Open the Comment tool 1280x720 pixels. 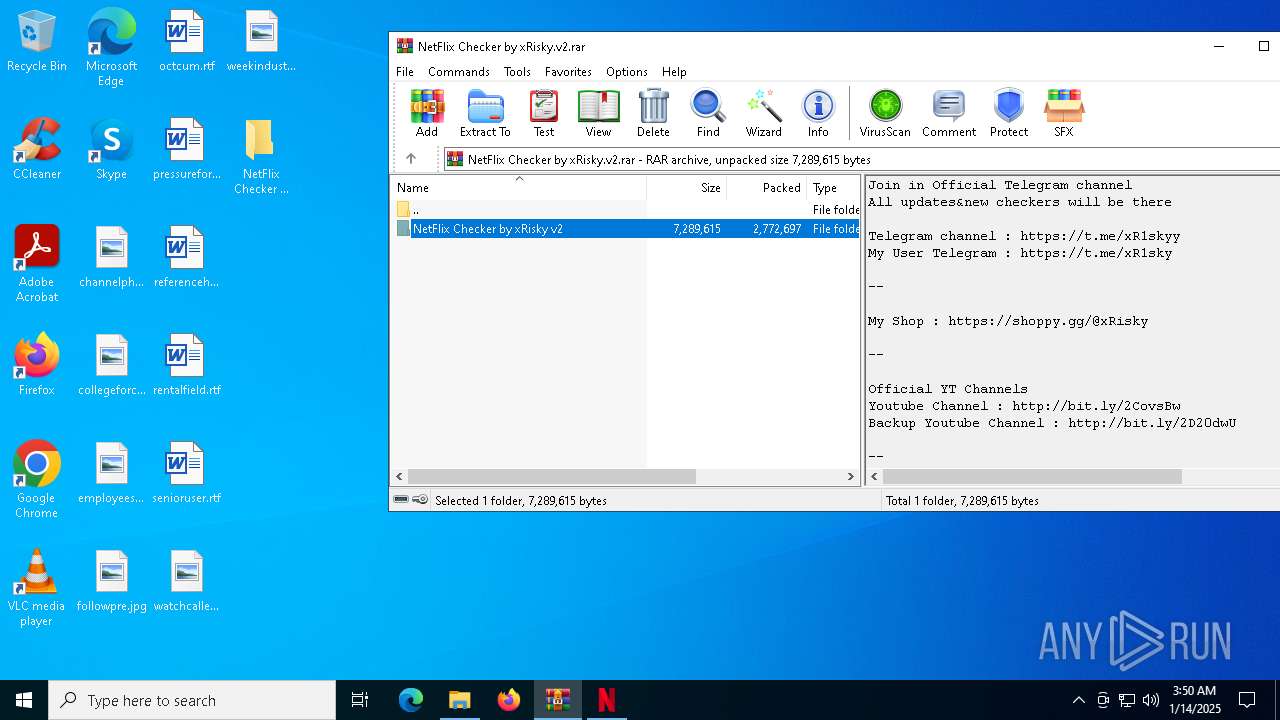coord(949,113)
